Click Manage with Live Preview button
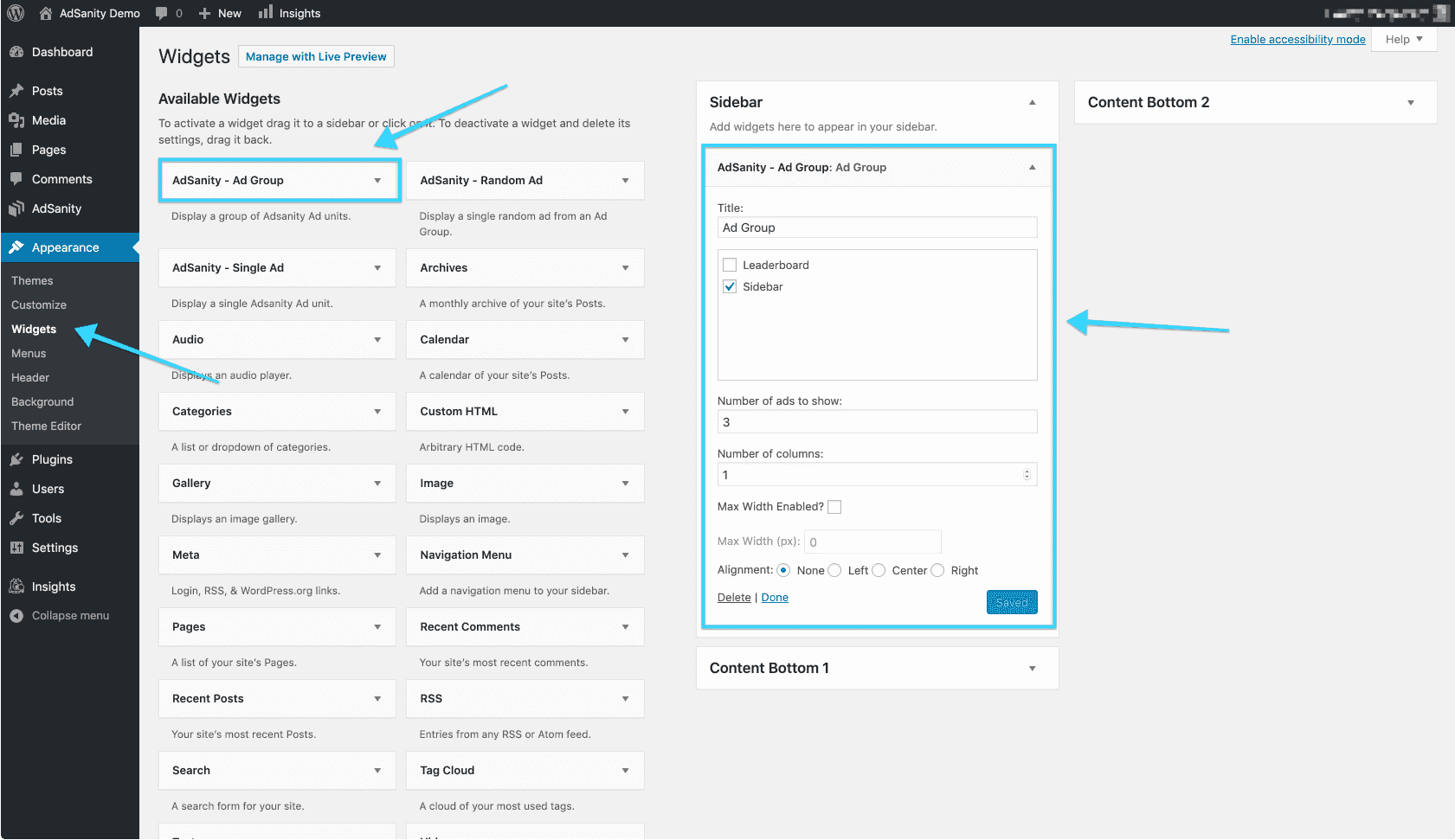 (316, 56)
